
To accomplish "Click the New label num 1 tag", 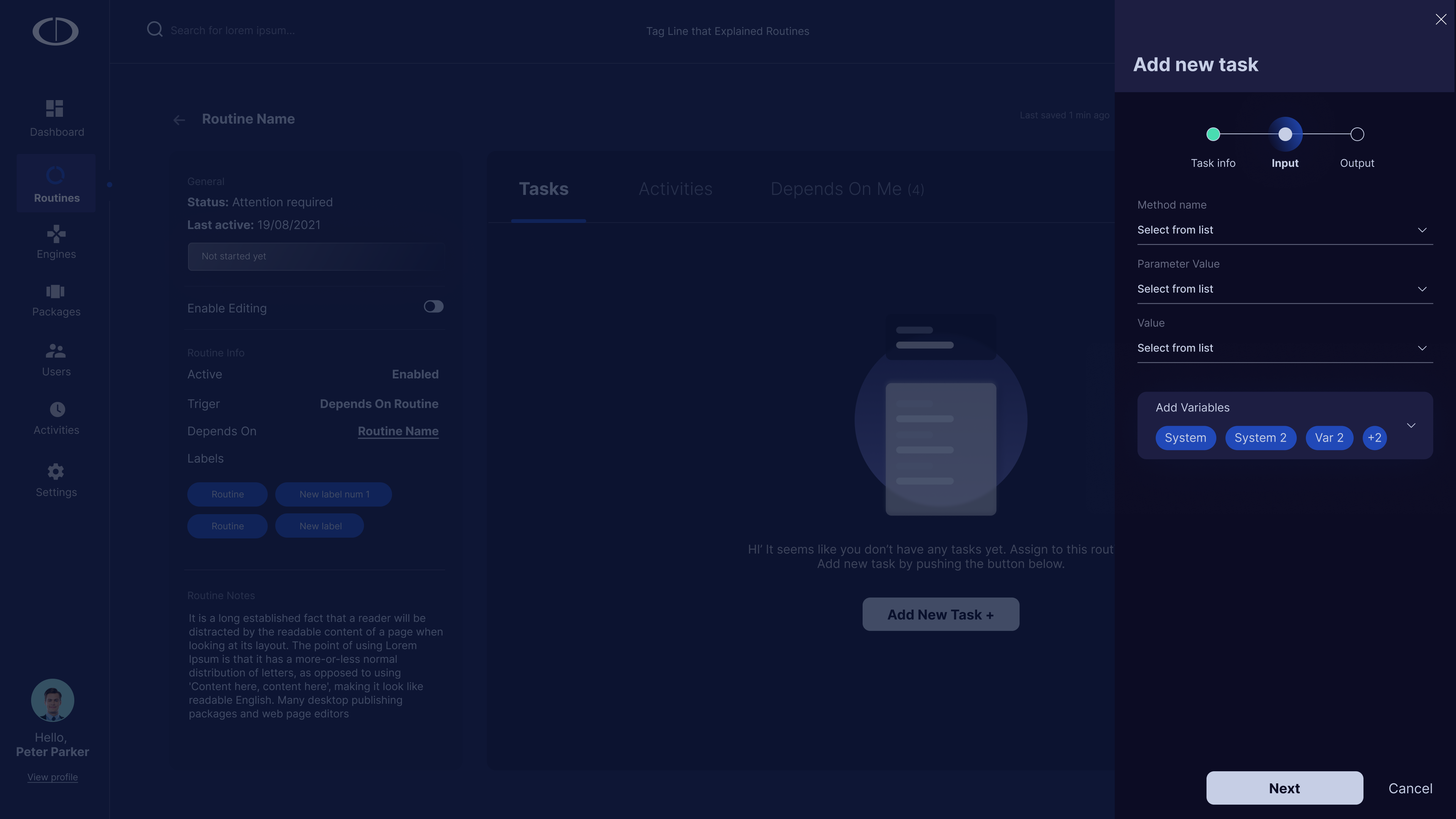I will [334, 494].
